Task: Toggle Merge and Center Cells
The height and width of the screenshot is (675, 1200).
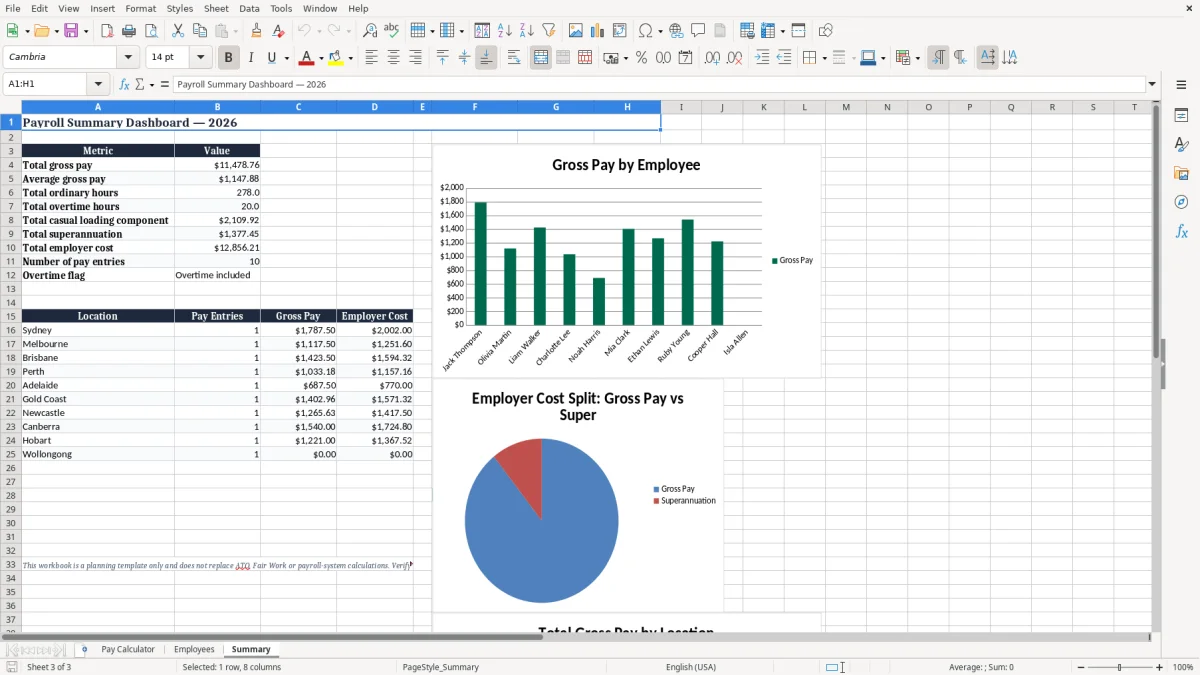Action: (541, 58)
